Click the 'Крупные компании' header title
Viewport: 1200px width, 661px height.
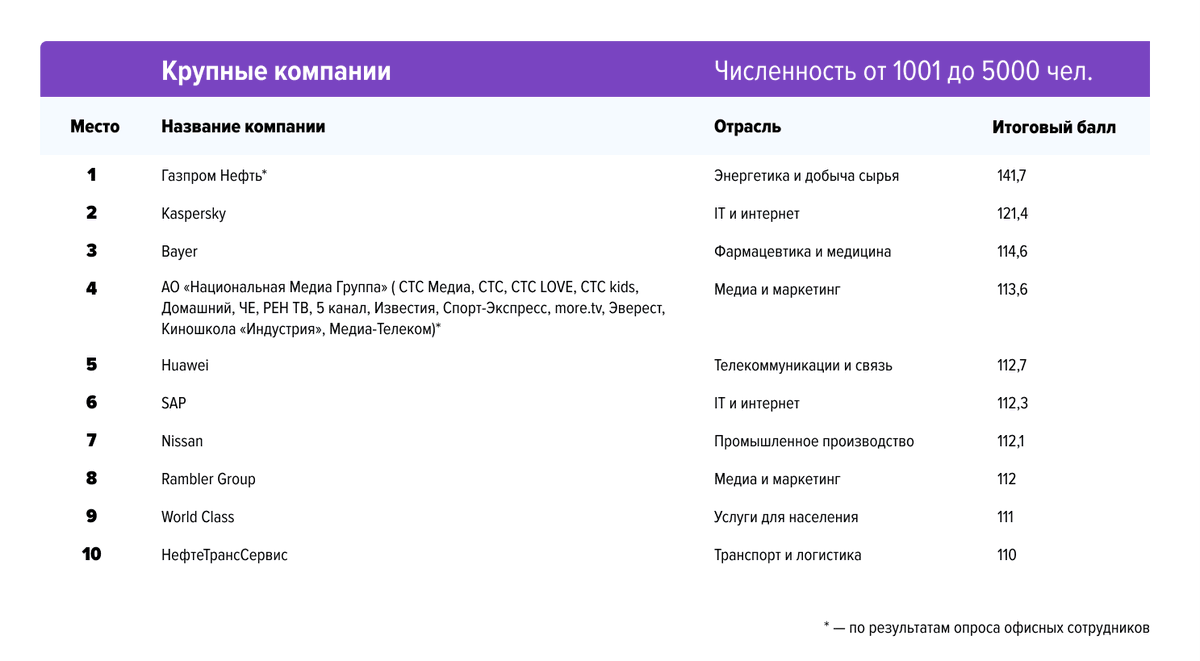coord(276,72)
